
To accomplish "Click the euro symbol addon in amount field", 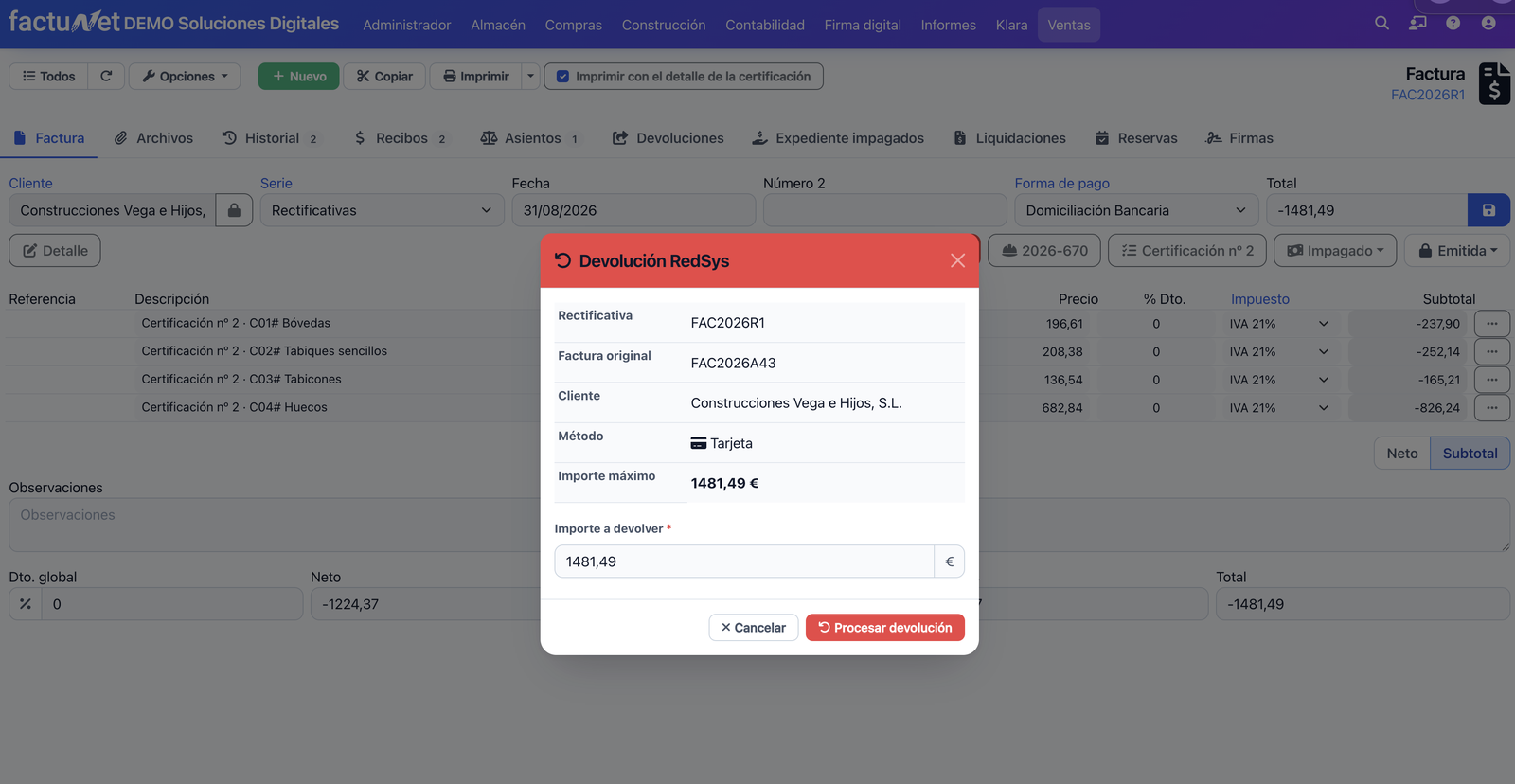I will tap(949, 561).
